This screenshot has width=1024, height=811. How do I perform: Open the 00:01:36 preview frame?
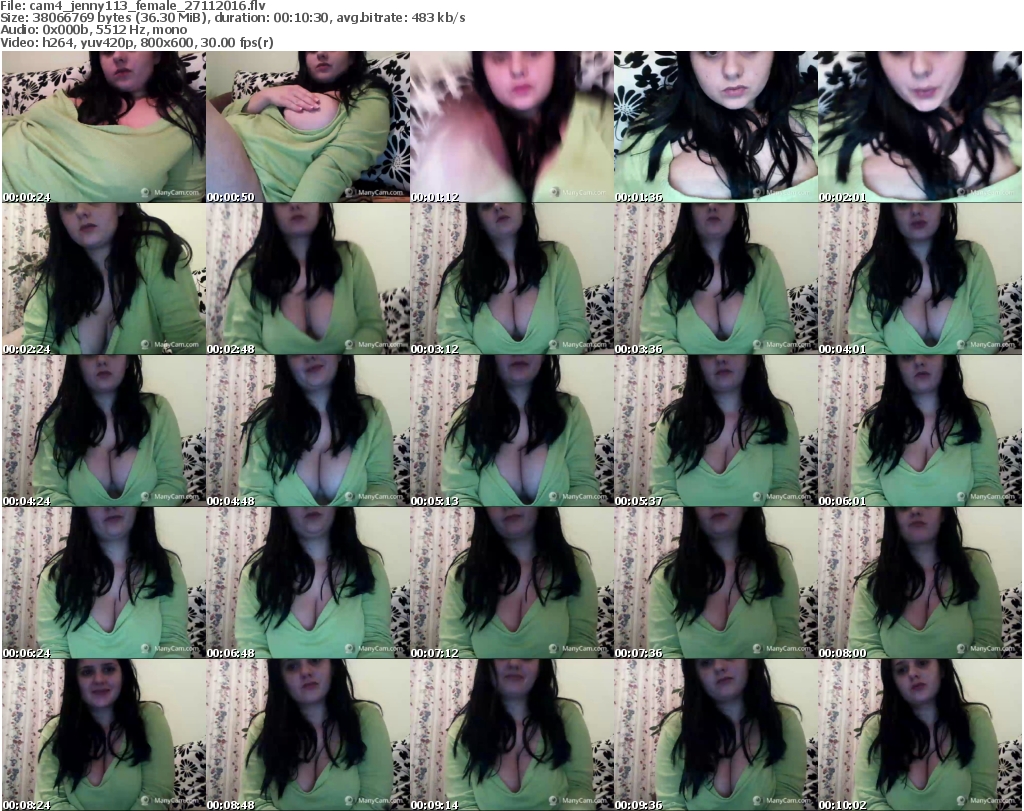(716, 127)
